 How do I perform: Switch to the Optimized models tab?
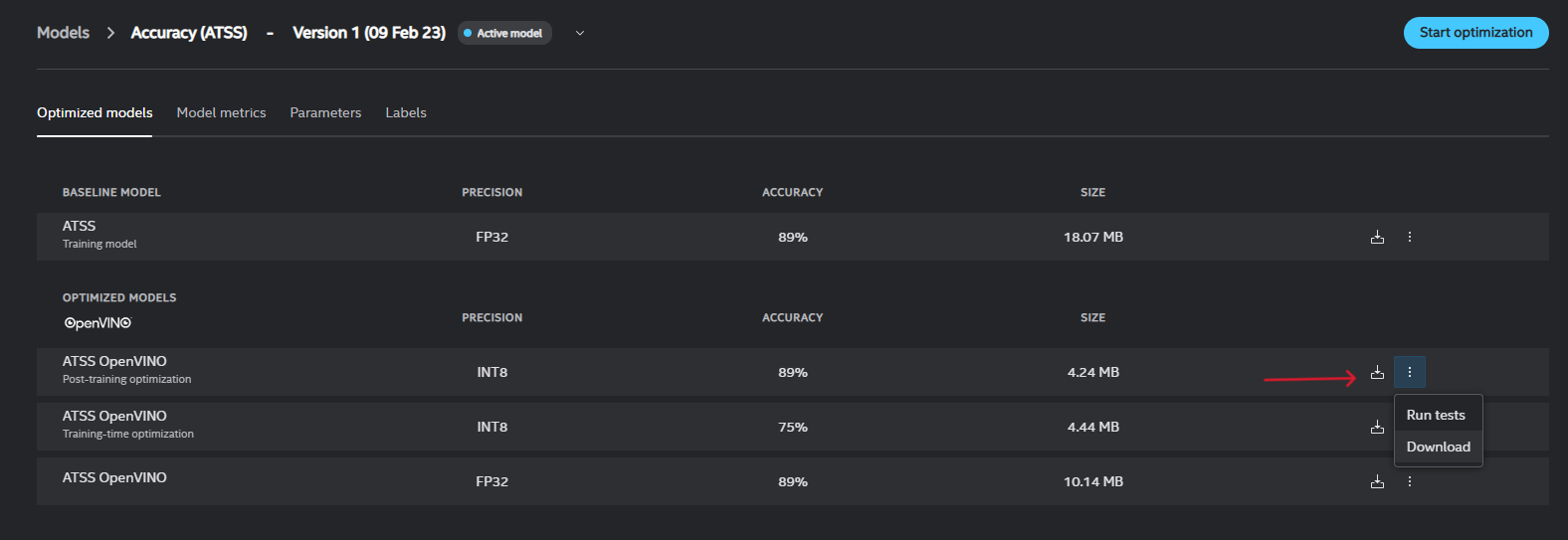point(95,112)
